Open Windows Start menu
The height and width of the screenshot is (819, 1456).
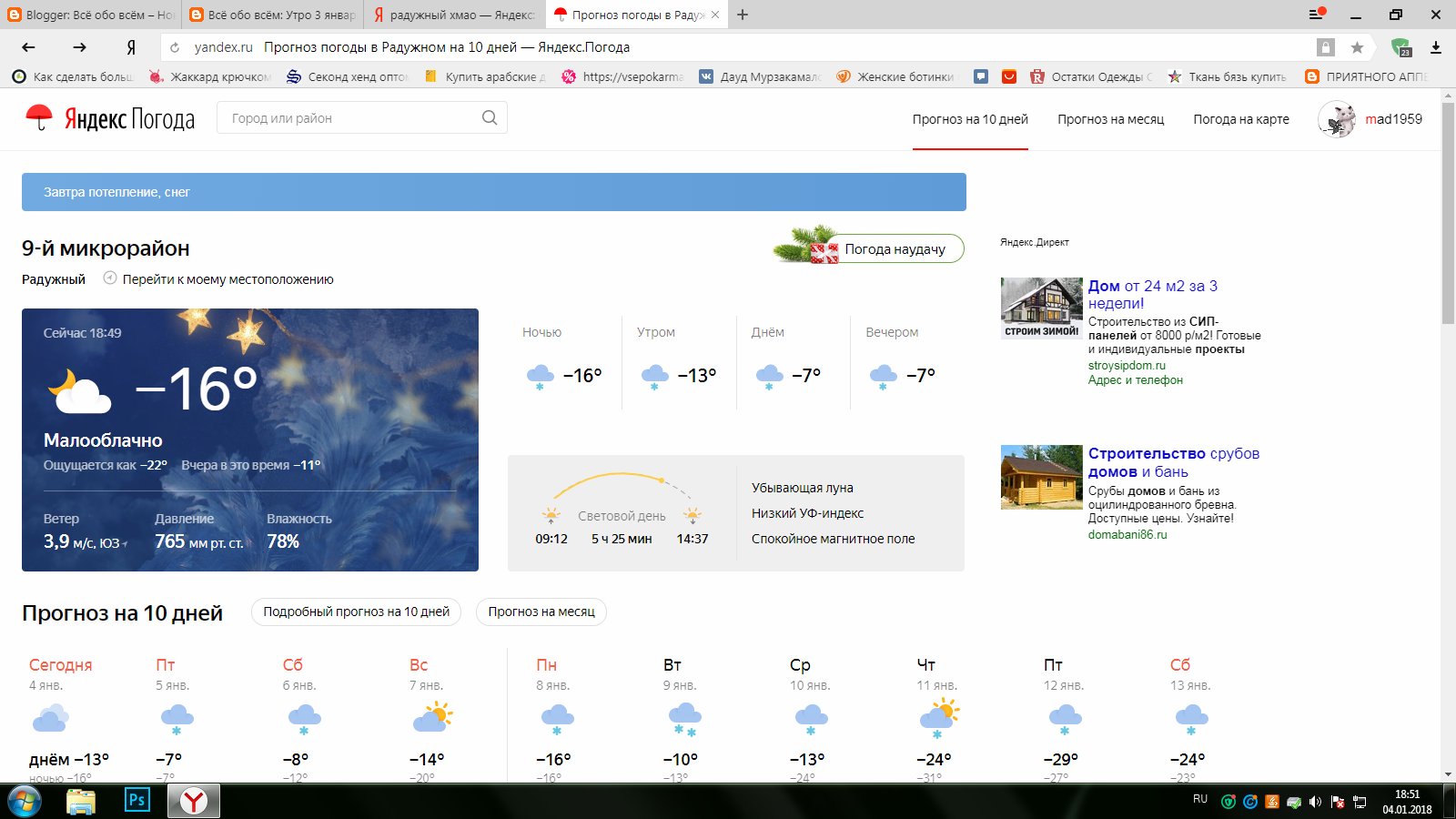point(25,801)
